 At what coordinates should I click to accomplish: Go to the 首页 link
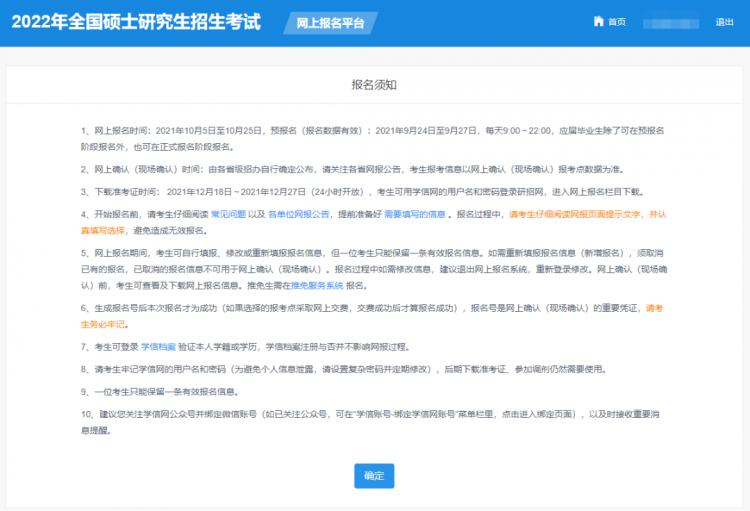(617, 22)
